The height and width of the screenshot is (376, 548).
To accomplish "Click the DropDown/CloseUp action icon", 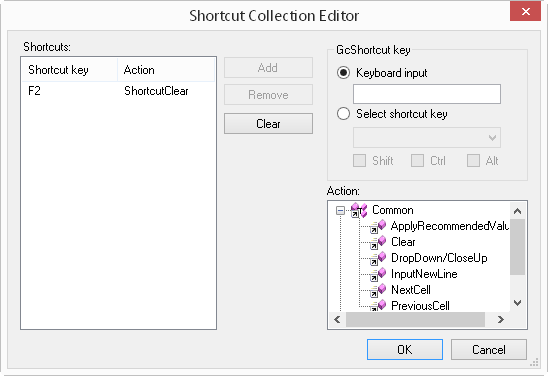I will 378,258.
